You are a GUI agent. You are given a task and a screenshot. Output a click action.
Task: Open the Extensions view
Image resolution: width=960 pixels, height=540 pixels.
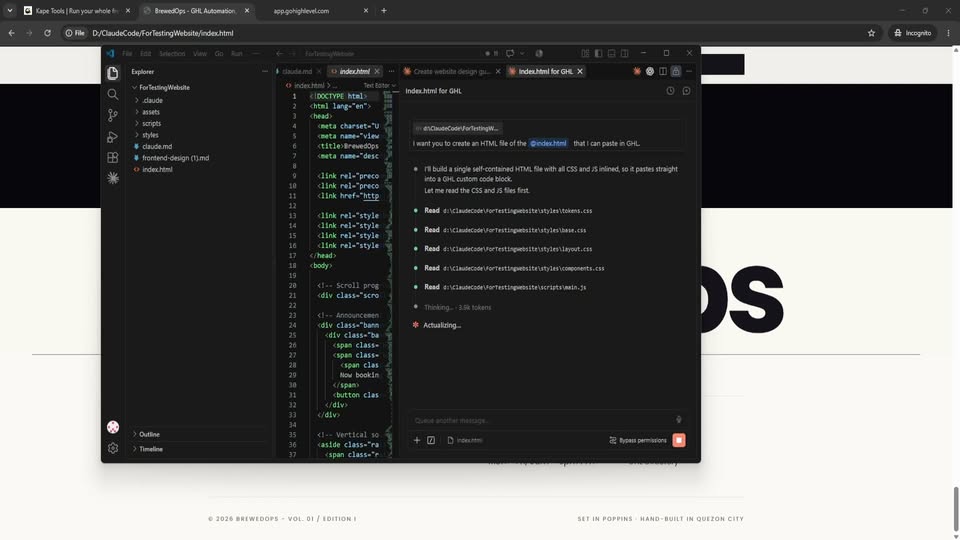click(113, 157)
